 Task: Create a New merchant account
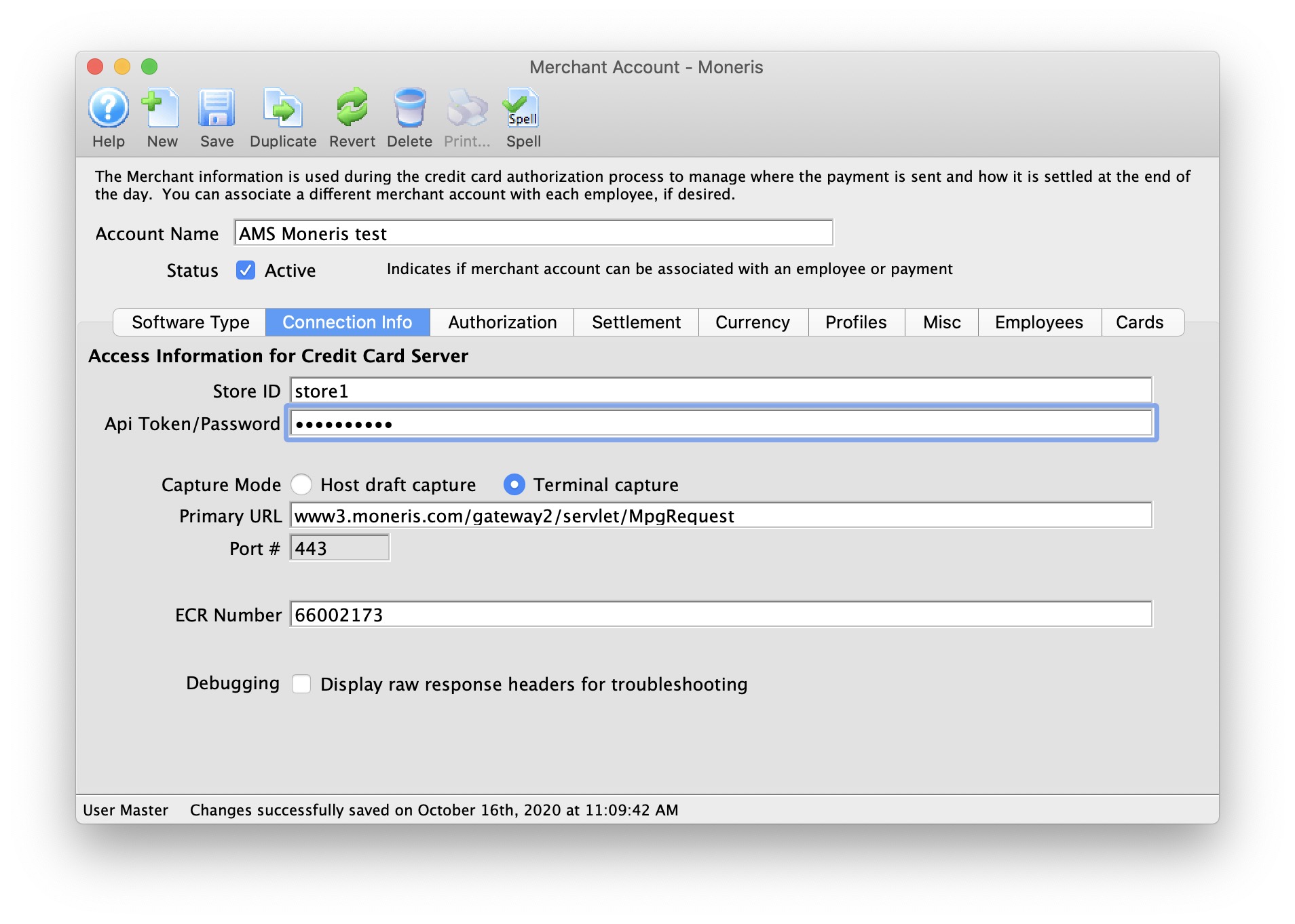click(x=162, y=109)
